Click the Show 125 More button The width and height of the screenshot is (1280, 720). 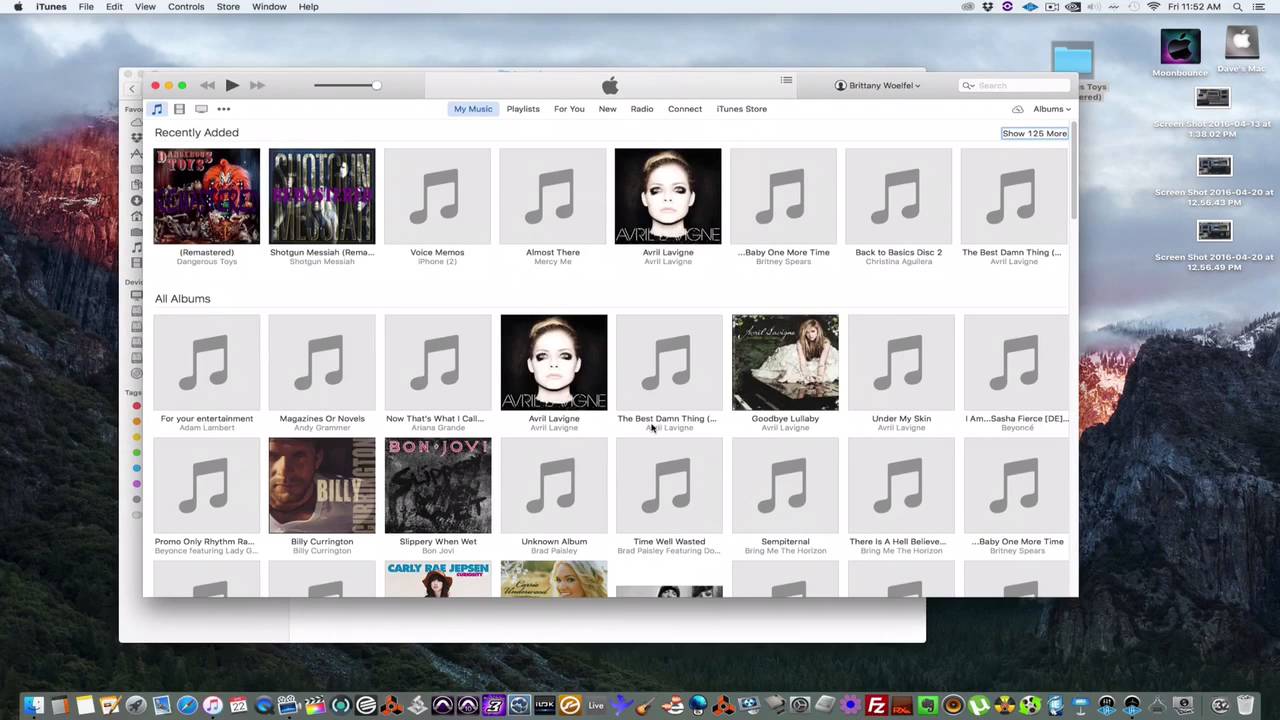point(1035,133)
